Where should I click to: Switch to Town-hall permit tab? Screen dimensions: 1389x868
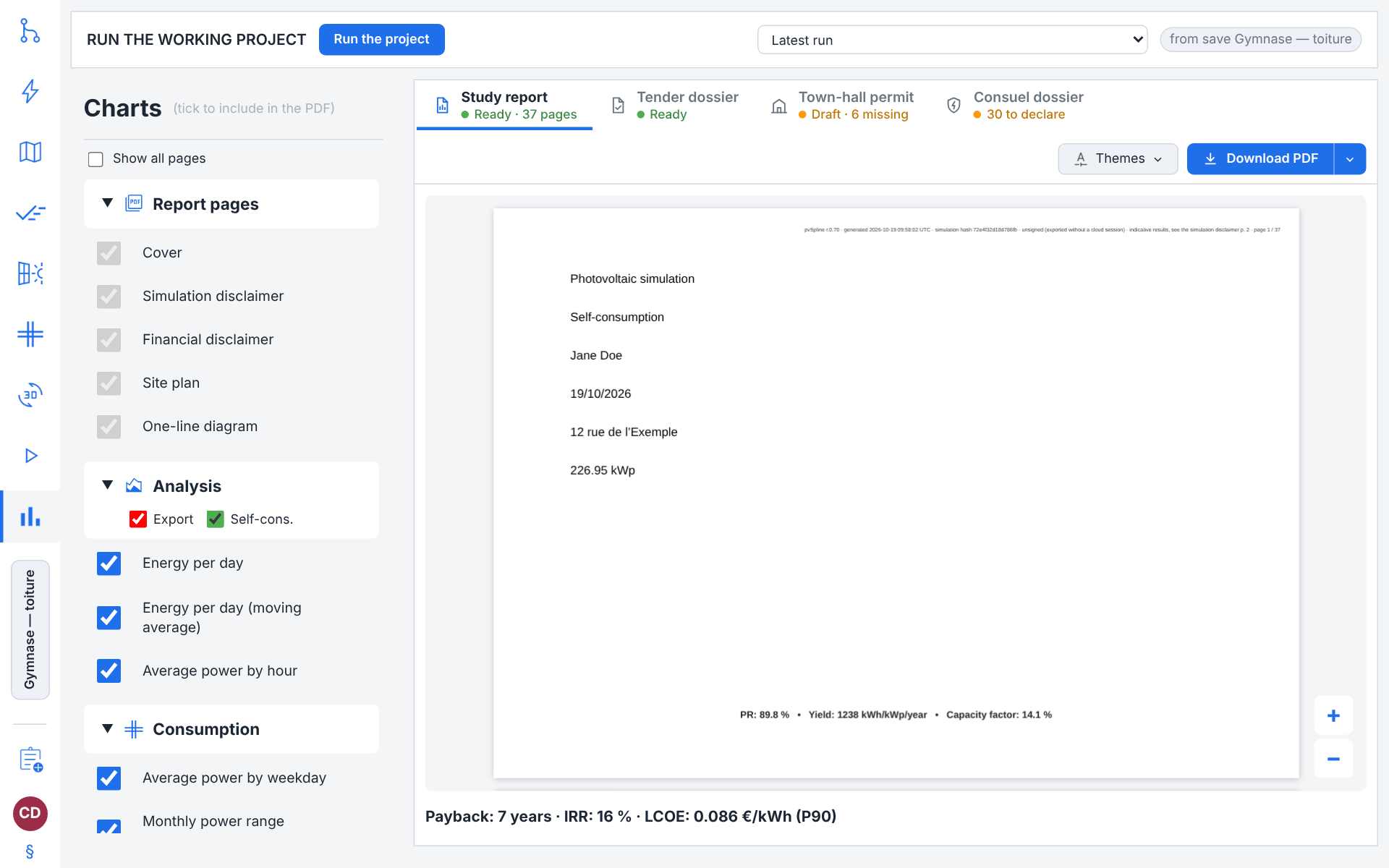click(x=843, y=106)
